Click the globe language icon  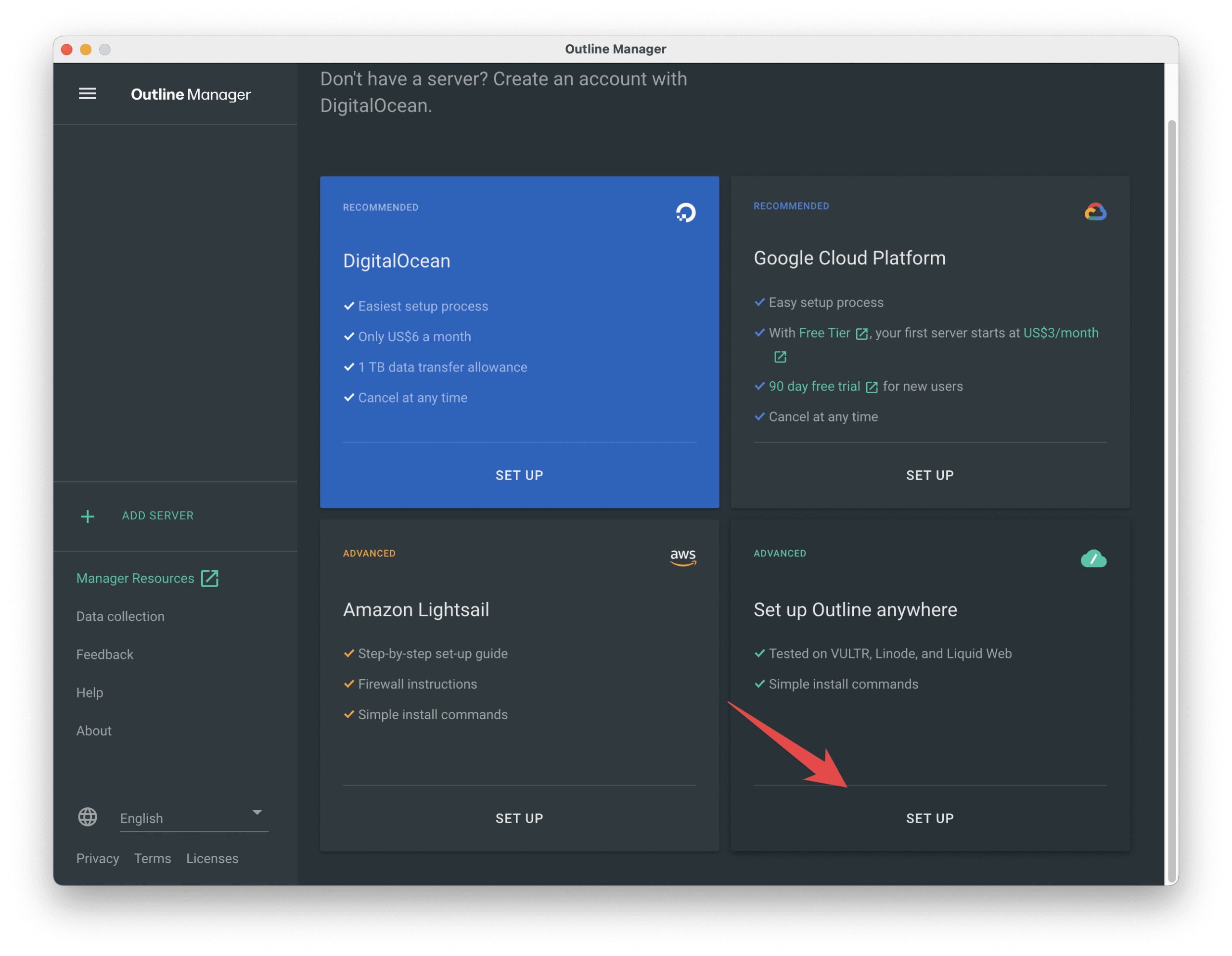88,816
